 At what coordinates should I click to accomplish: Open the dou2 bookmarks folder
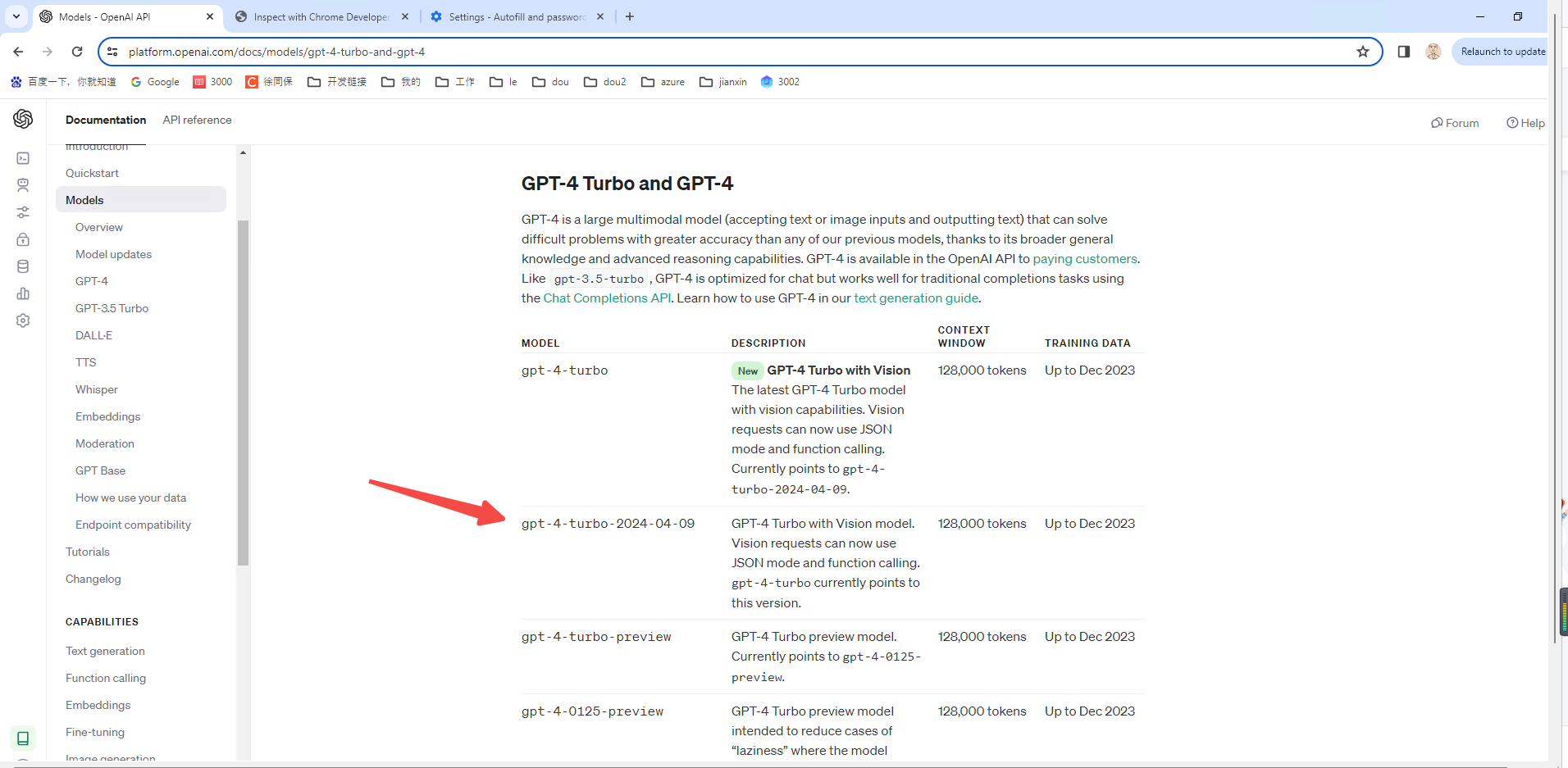pos(605,82)
